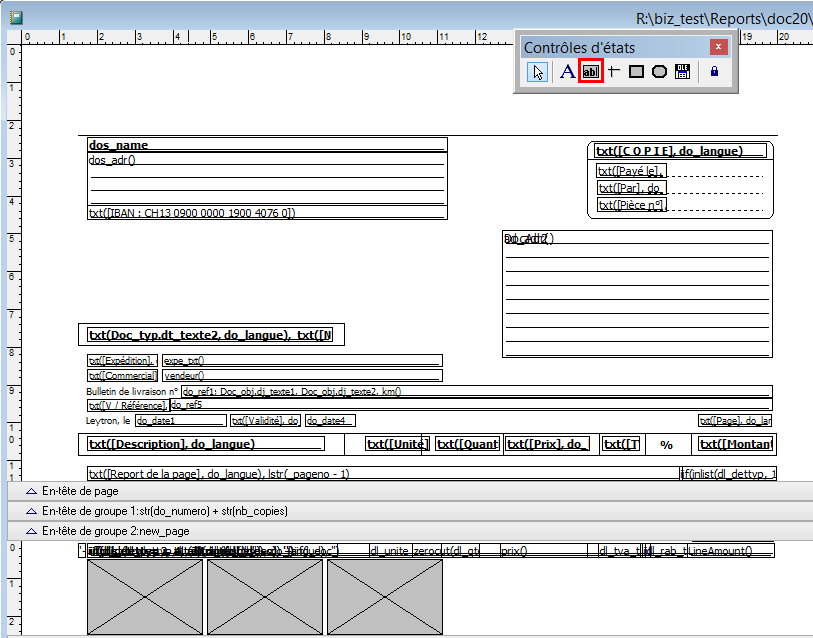The height and width of the screenshot is (638, 813).
Task: Select the txt([Prix], do_ header field
Action: pyautogui.click(x=547, y=444)
